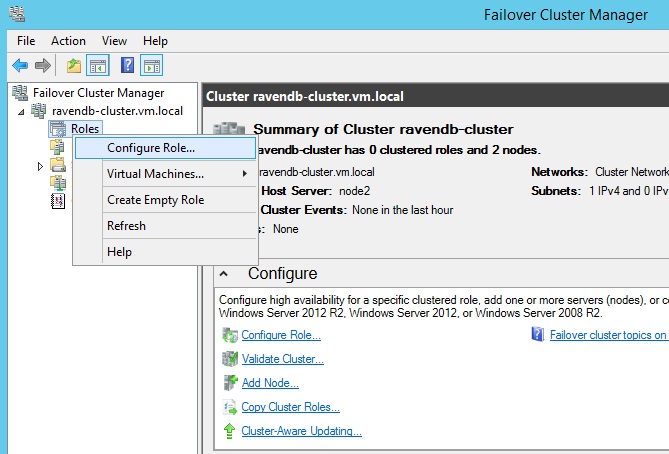Click the cluster summary header icon
The width and height of the screenshot is (669, 454).
click(x=229, y=129)
